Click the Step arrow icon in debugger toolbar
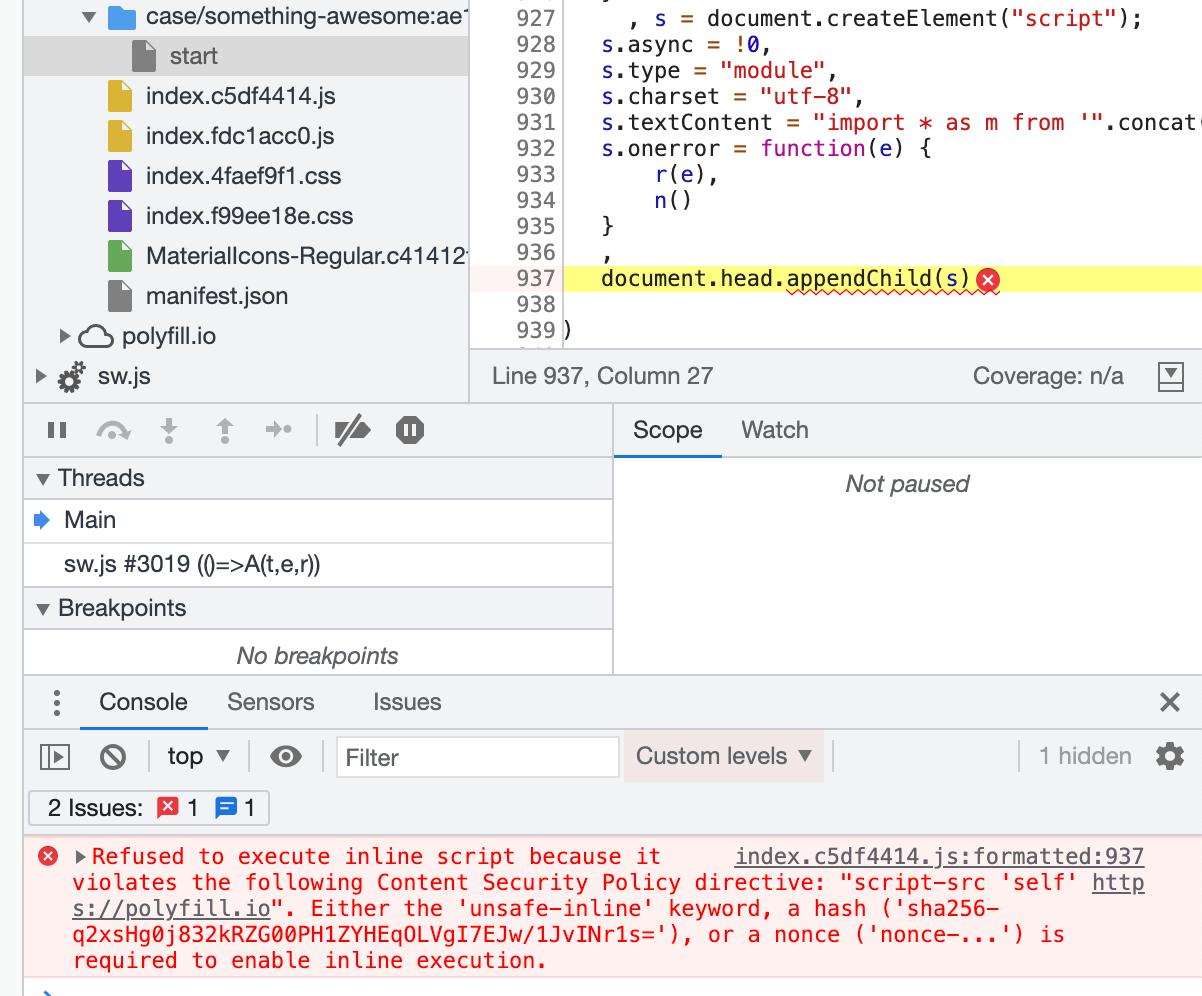1202x996 pixels. [x=279, y=430]
